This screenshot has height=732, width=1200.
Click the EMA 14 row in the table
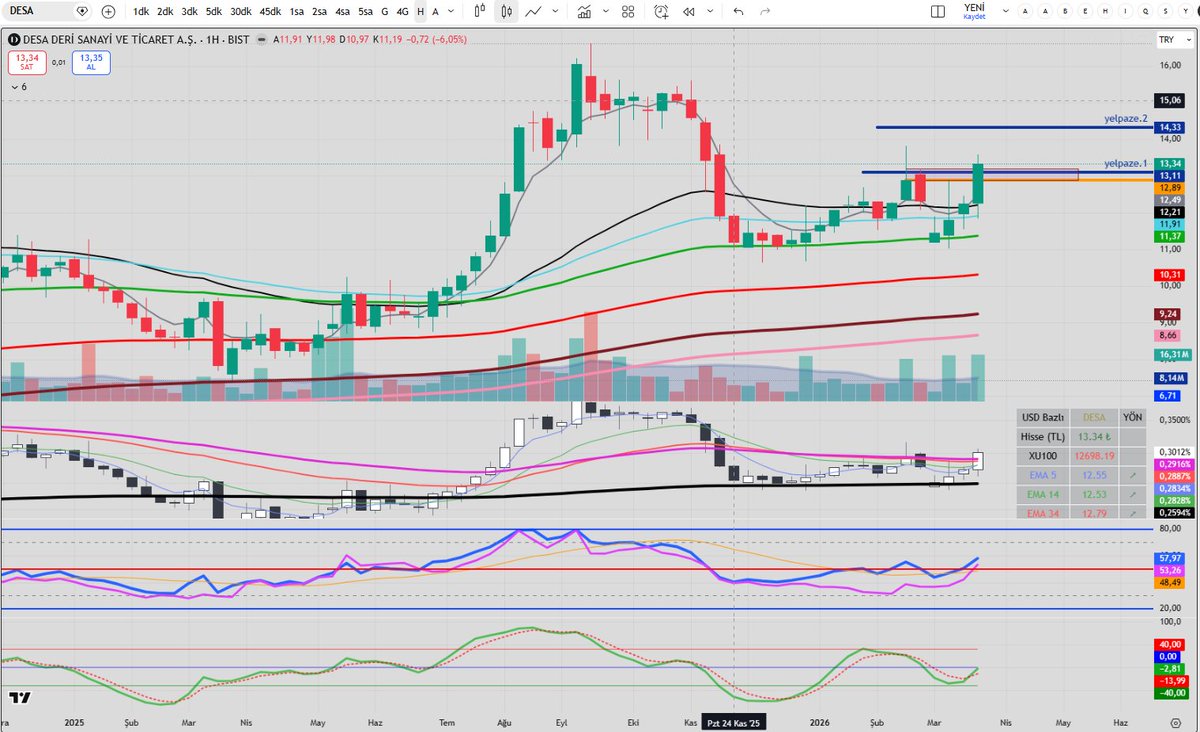(1081, 493)
